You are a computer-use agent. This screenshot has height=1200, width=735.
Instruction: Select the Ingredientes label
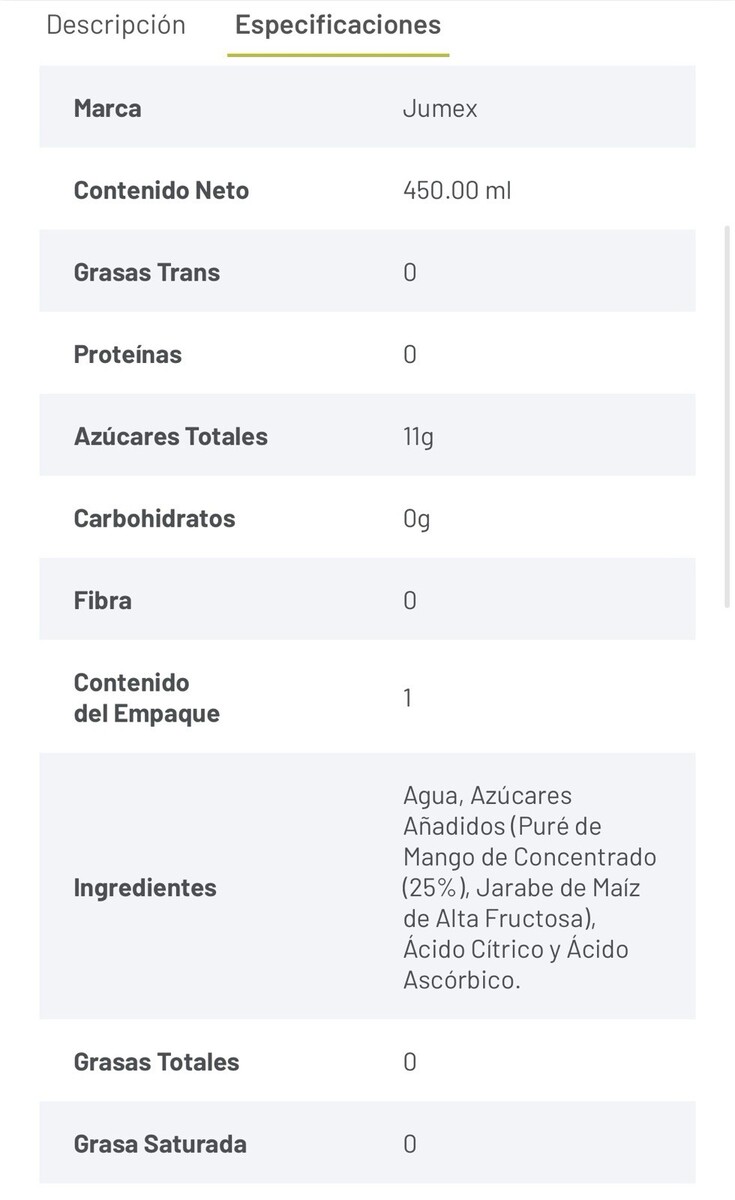pyautogui.click(x=144, y=887)
